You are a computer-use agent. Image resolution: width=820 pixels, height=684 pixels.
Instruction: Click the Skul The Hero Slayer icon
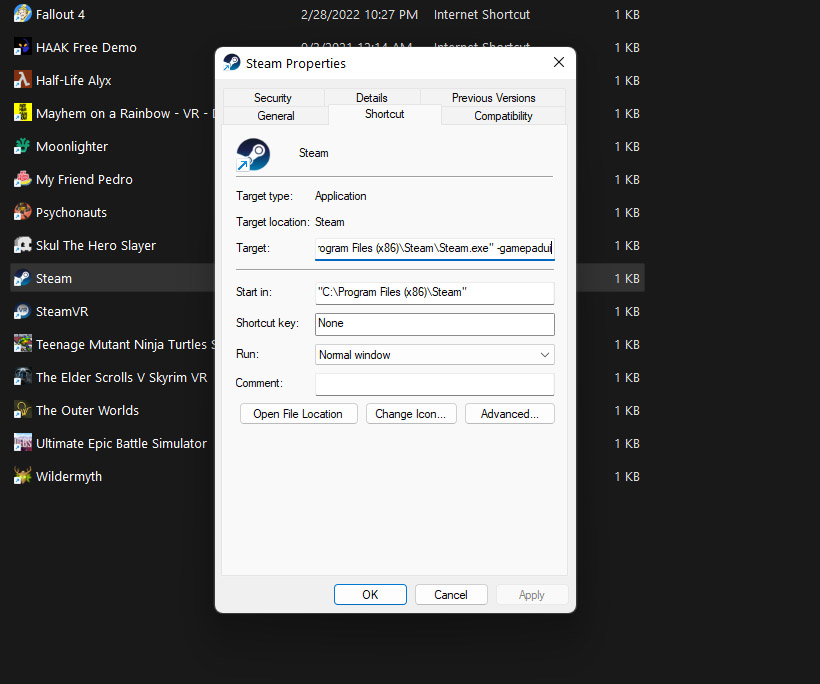tap(22, 245)
